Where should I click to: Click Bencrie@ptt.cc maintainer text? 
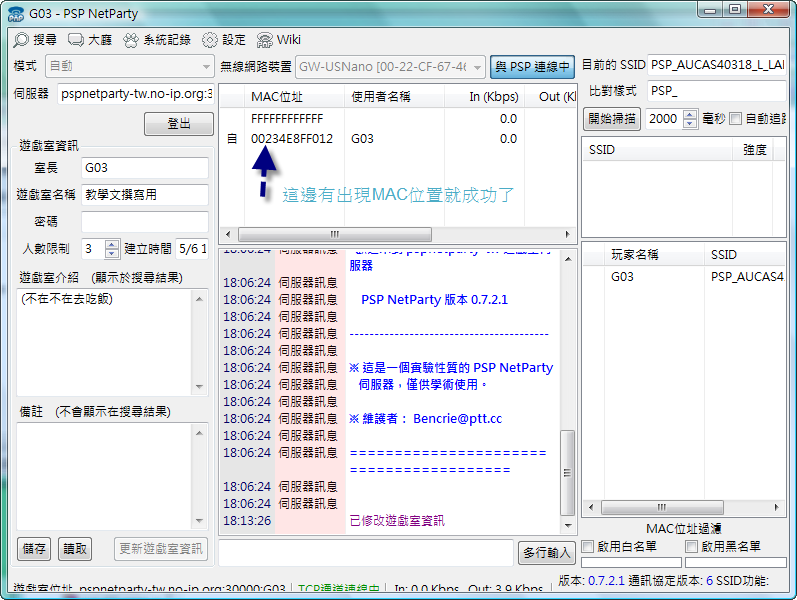coord(457,418)
